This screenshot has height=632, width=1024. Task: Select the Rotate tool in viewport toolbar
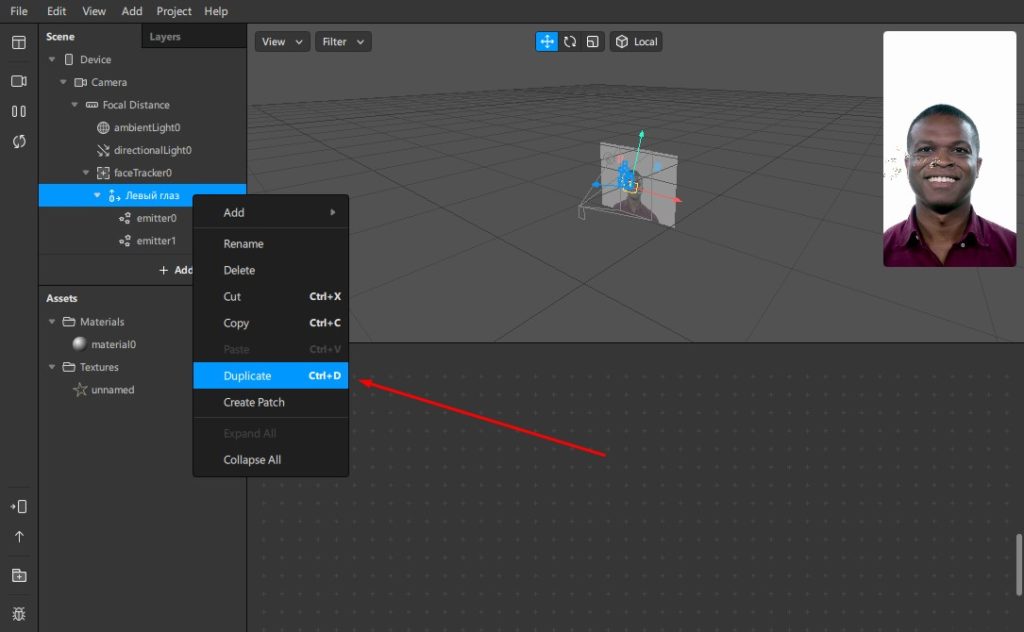click(570, 42)
